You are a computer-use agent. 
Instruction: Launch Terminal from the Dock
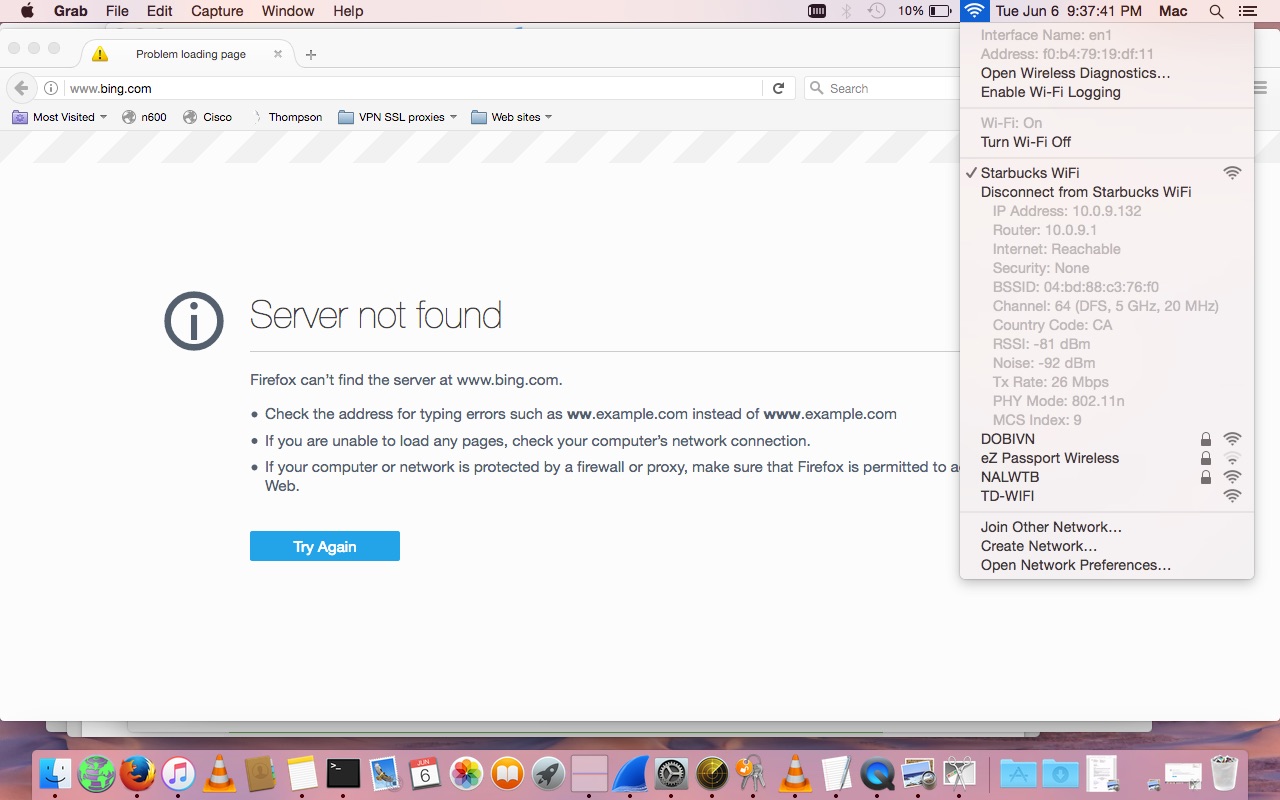[343, 773]
